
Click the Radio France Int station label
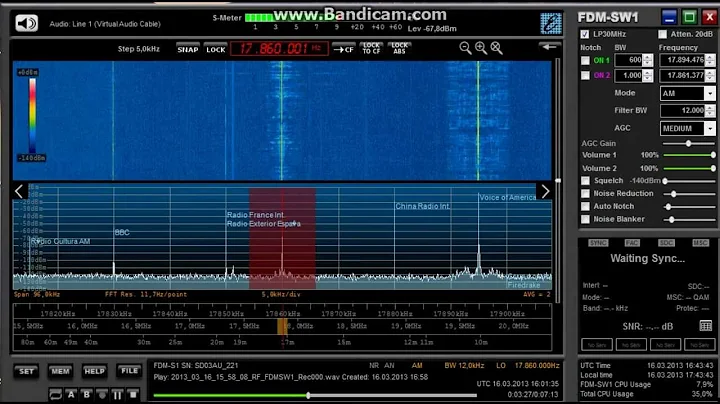[x=255, y=215]
